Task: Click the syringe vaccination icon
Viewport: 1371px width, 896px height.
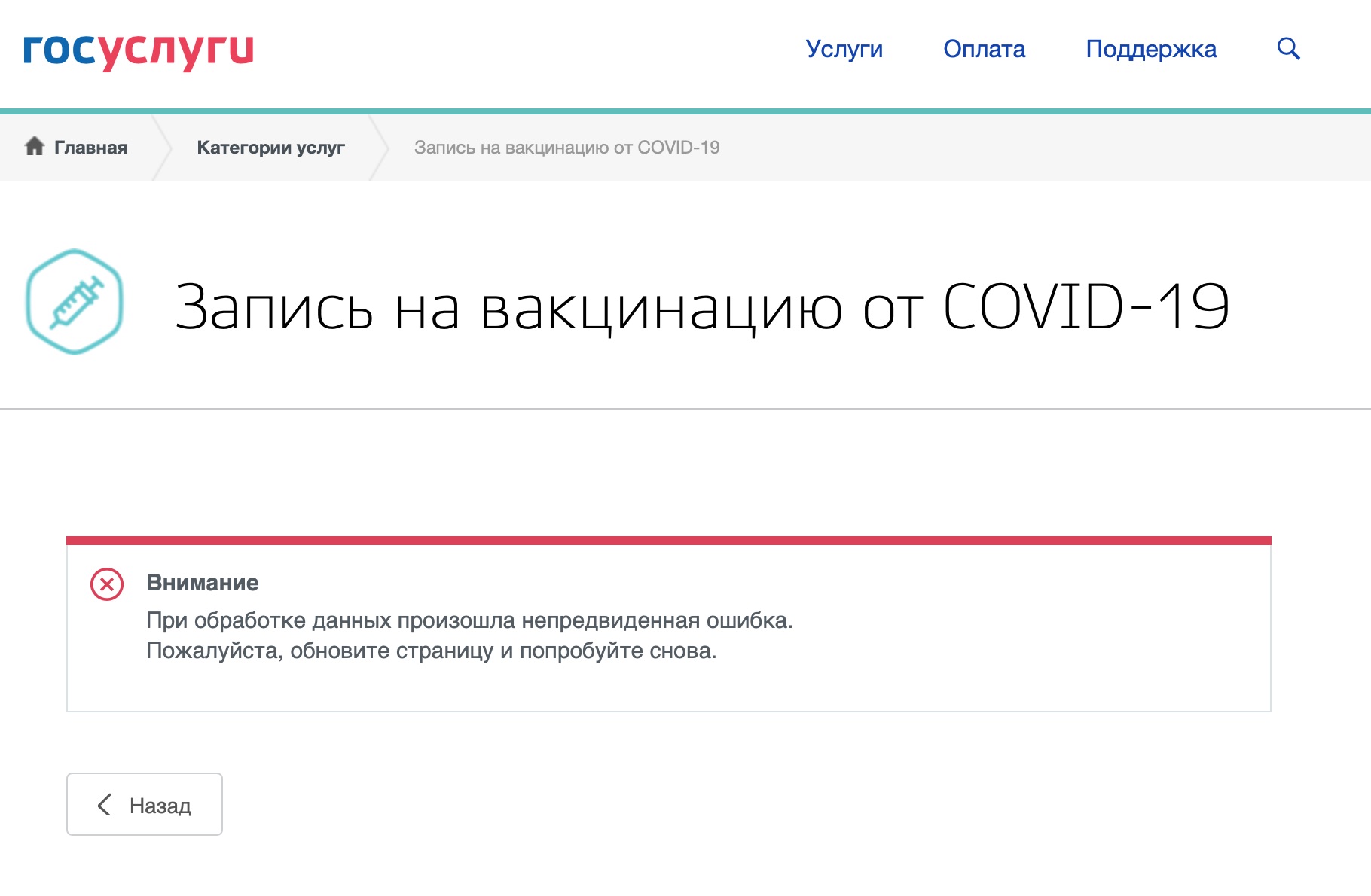Action: [75, 302]
